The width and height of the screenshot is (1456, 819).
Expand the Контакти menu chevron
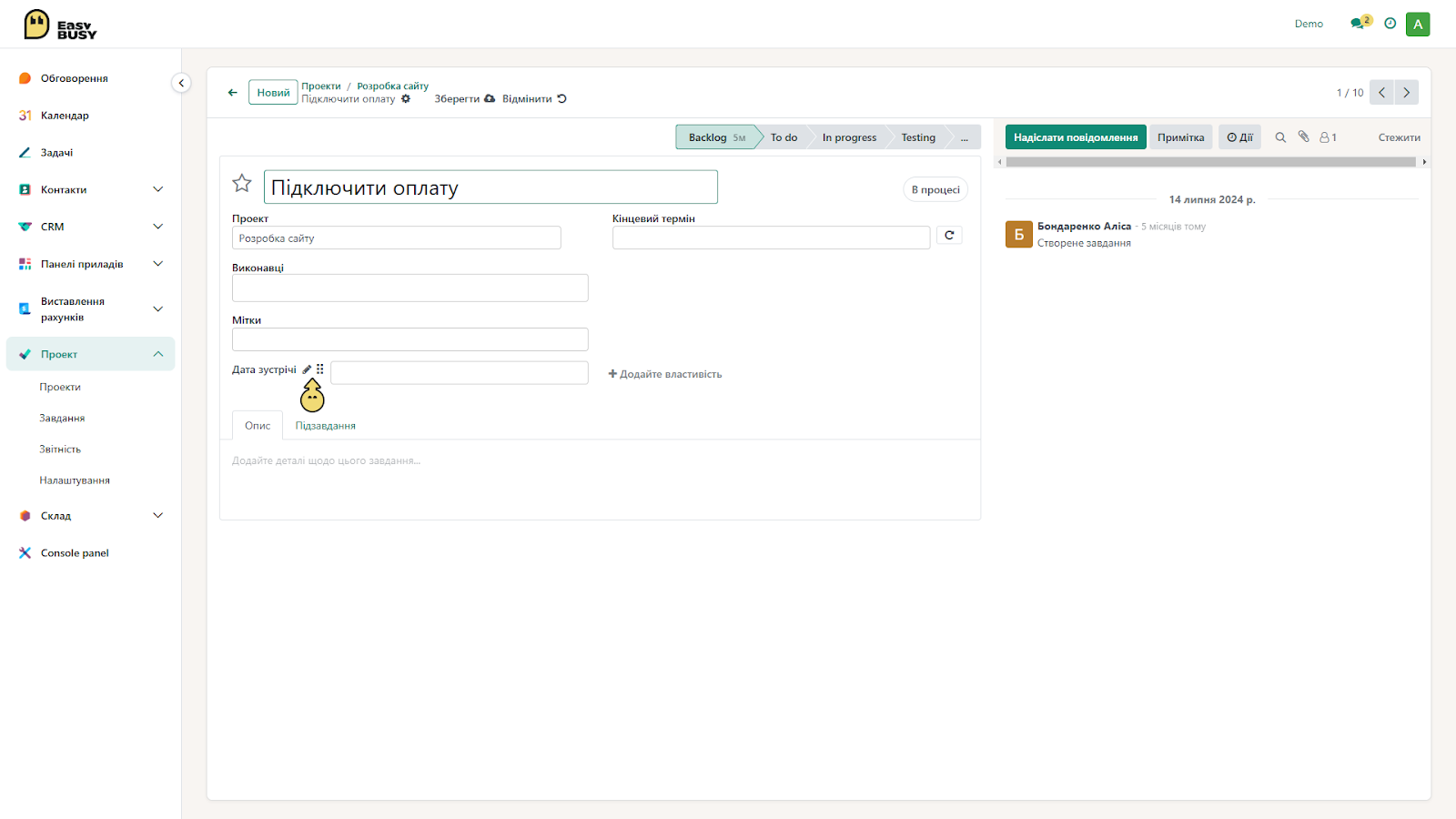[158, 189]
